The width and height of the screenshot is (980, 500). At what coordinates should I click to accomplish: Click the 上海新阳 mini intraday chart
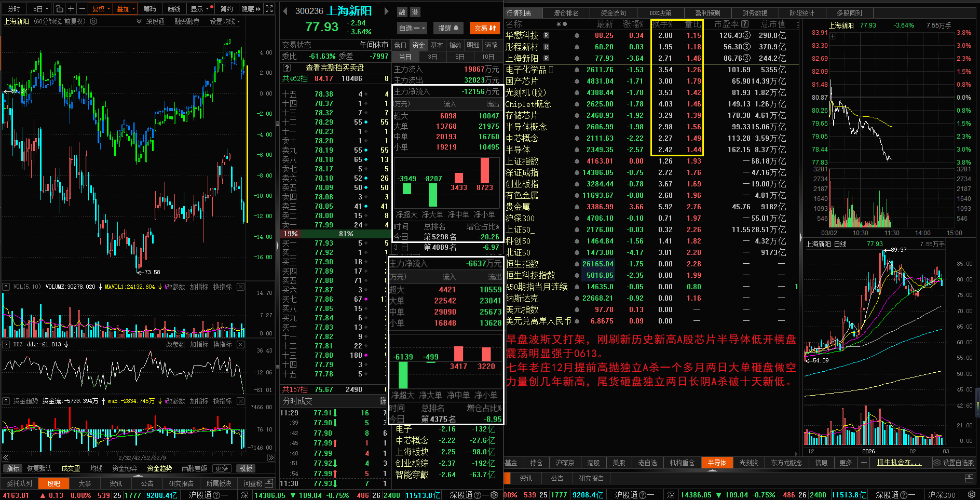892,130
